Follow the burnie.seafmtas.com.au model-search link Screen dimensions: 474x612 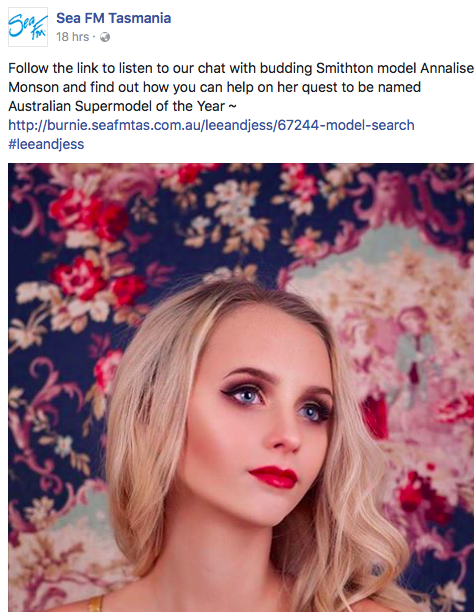(211, 125)
